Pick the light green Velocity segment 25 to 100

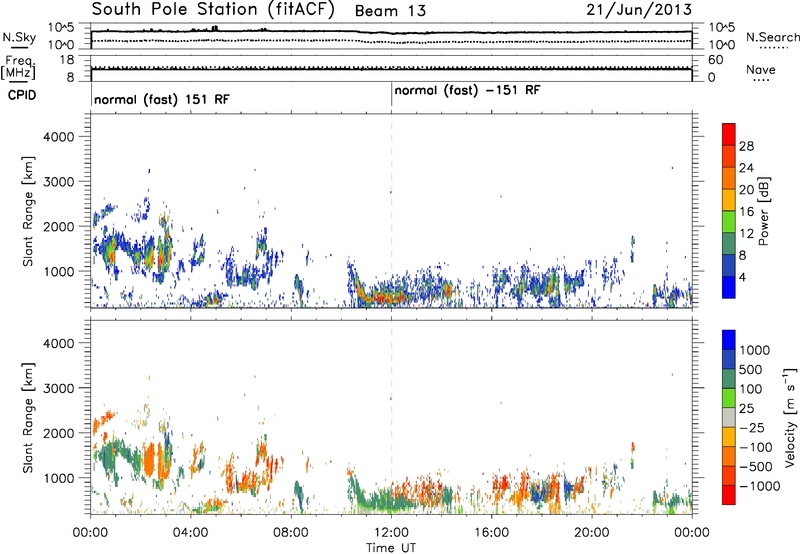point(729,398)
